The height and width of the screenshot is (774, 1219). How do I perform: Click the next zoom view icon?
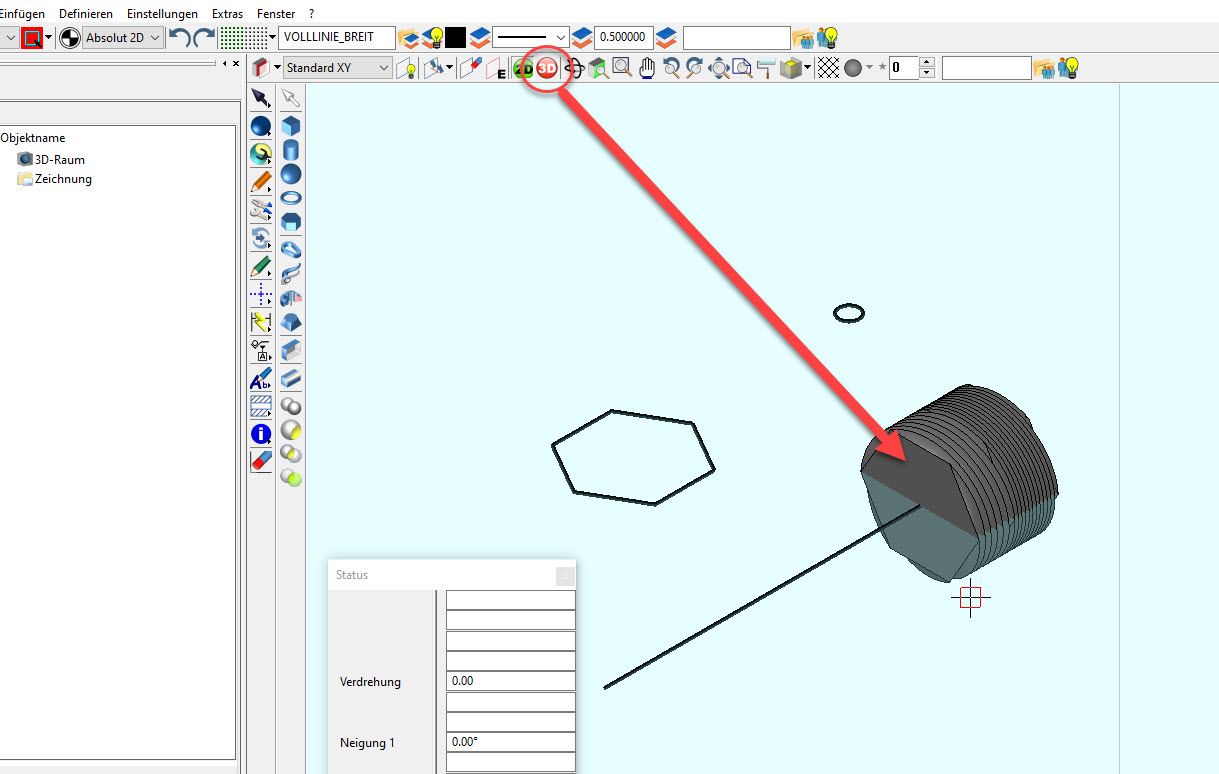pos(695,68)
